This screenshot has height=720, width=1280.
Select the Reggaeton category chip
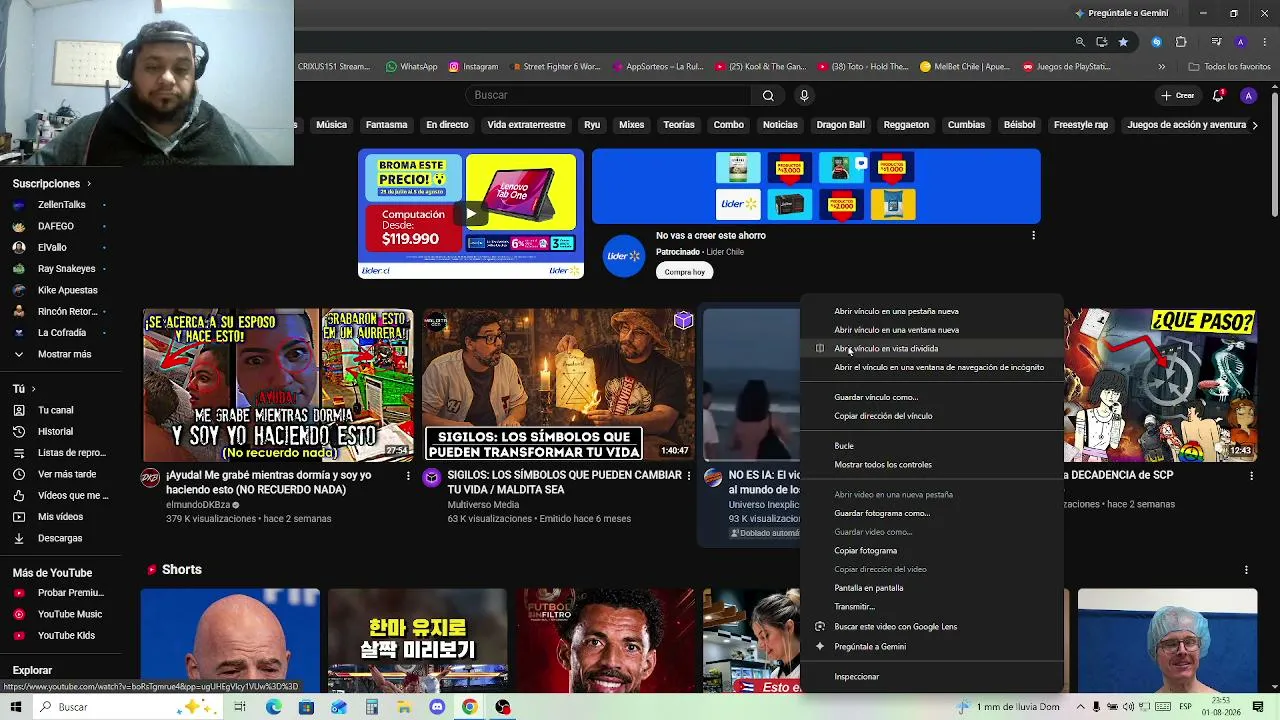[x=906, y=125]
